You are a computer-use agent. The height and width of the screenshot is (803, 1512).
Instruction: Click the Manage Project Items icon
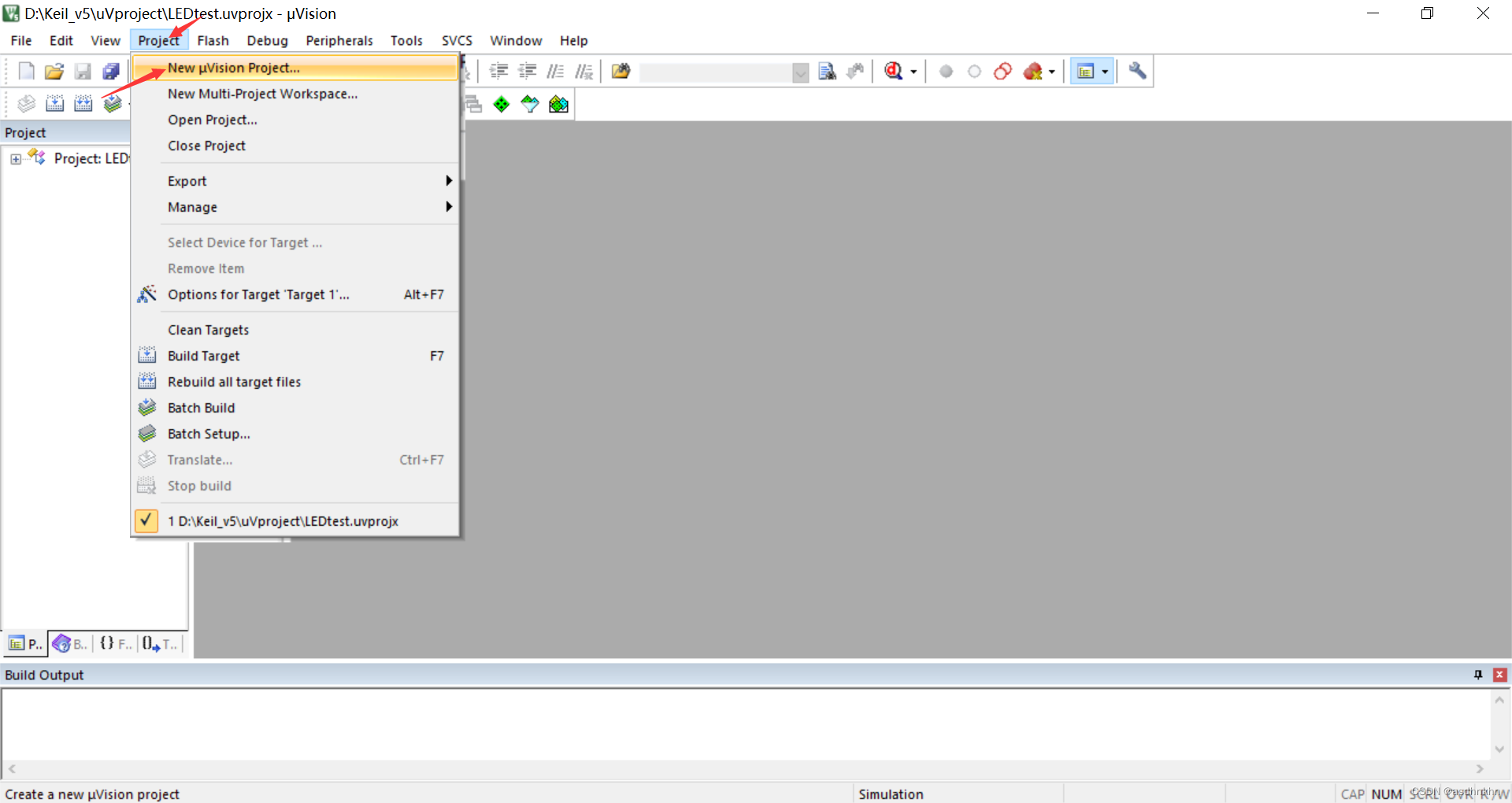[x=473, y=104]
